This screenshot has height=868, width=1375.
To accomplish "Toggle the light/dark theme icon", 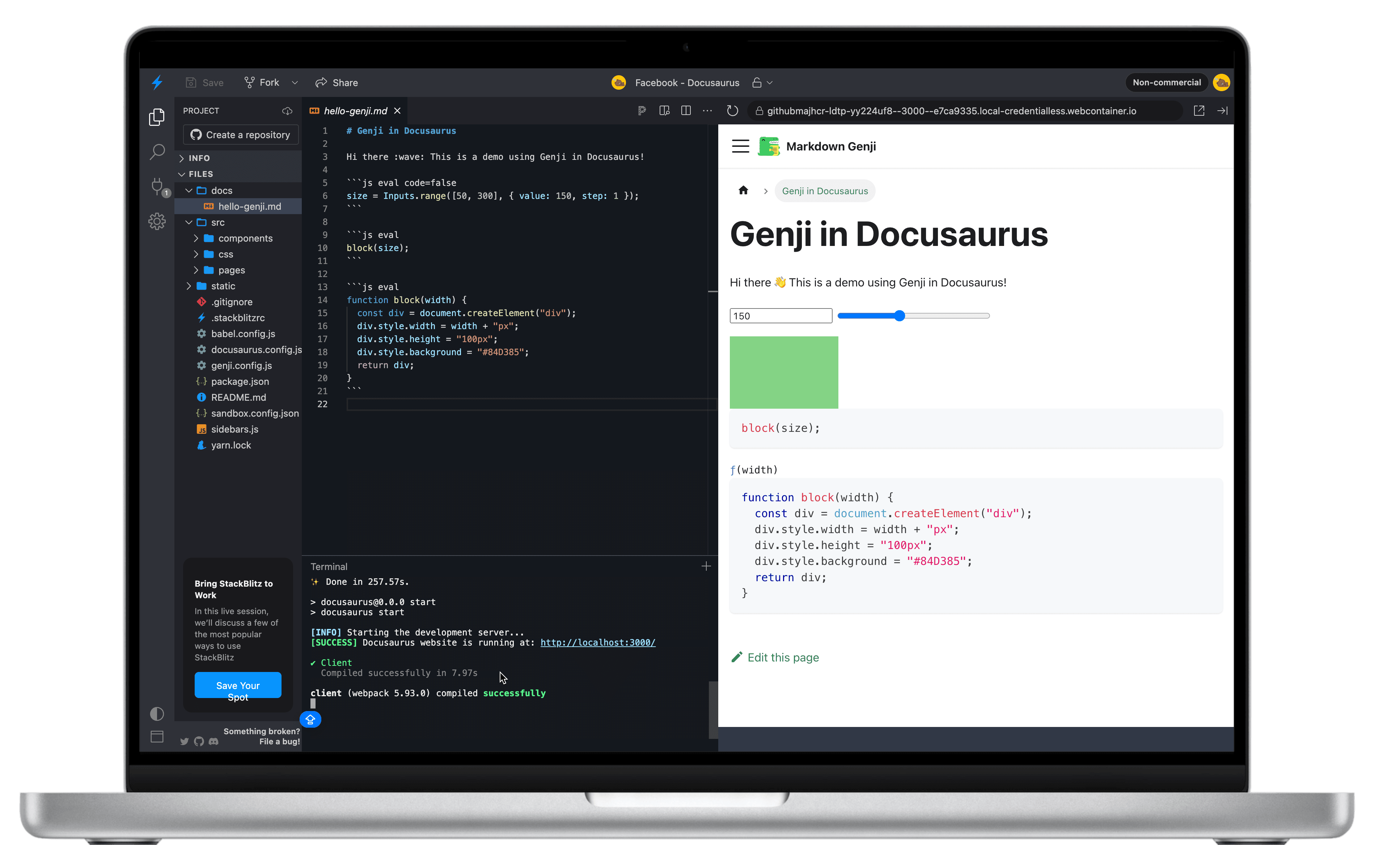I will tap(157, 714).
